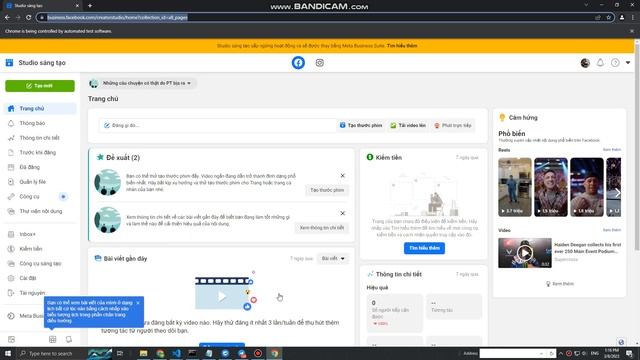Play the Haiden Deegan video thumbnail
Viewport: 640px width, 360px height.
tap(524, 253)
